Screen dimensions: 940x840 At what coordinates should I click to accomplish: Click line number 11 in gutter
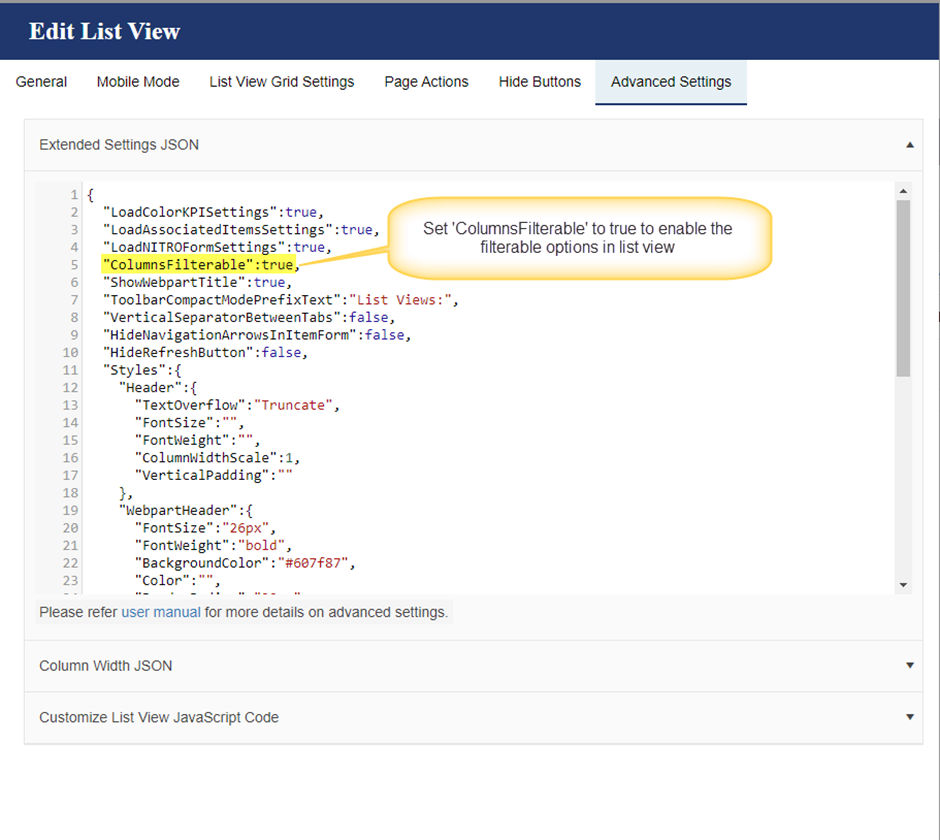(x=70, y=370)
